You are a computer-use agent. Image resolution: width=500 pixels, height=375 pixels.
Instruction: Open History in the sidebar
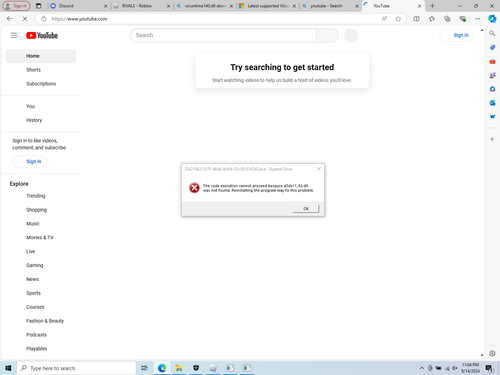click(41, 120)
